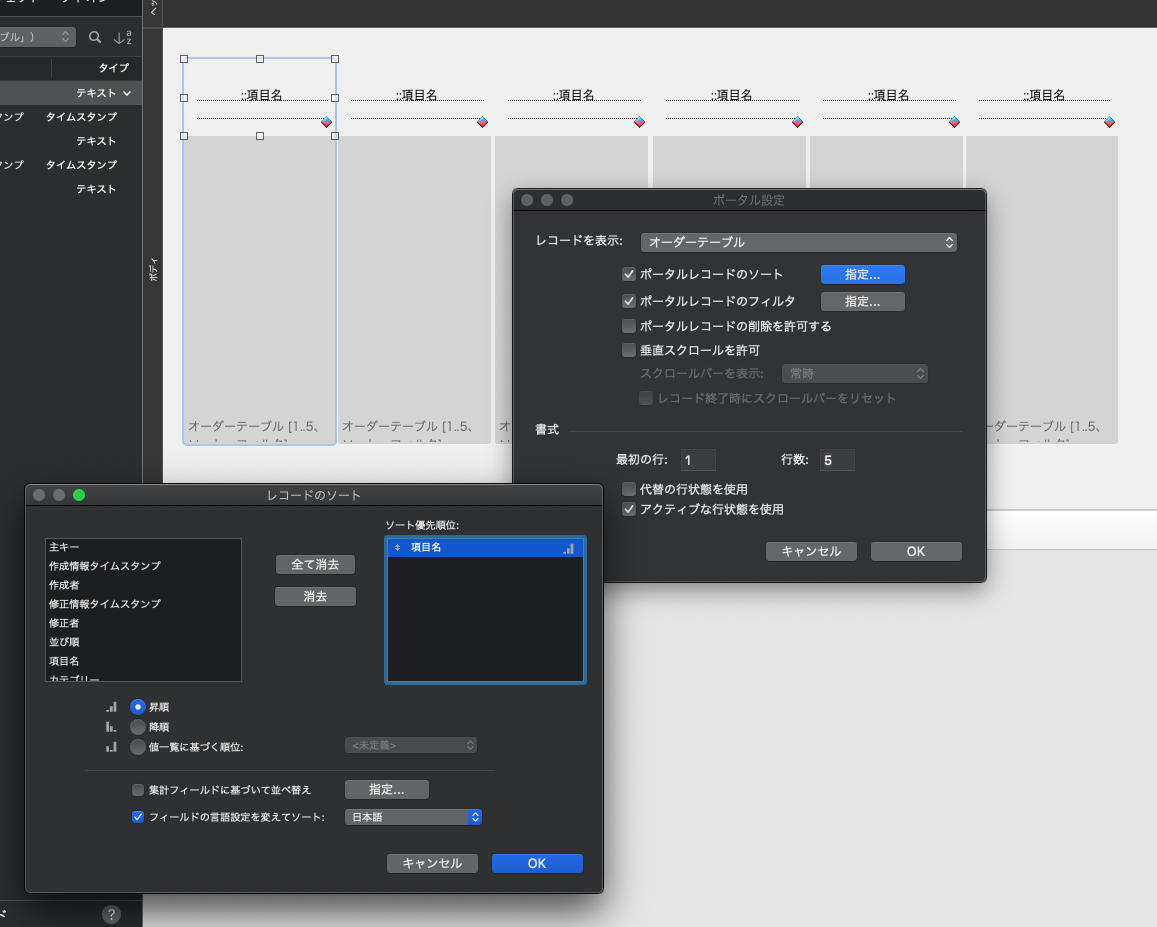Image resolution: width=1157 pixels, height=927 pixels.
Task: Click the 最初の行 input field
Action: point(697,460)
